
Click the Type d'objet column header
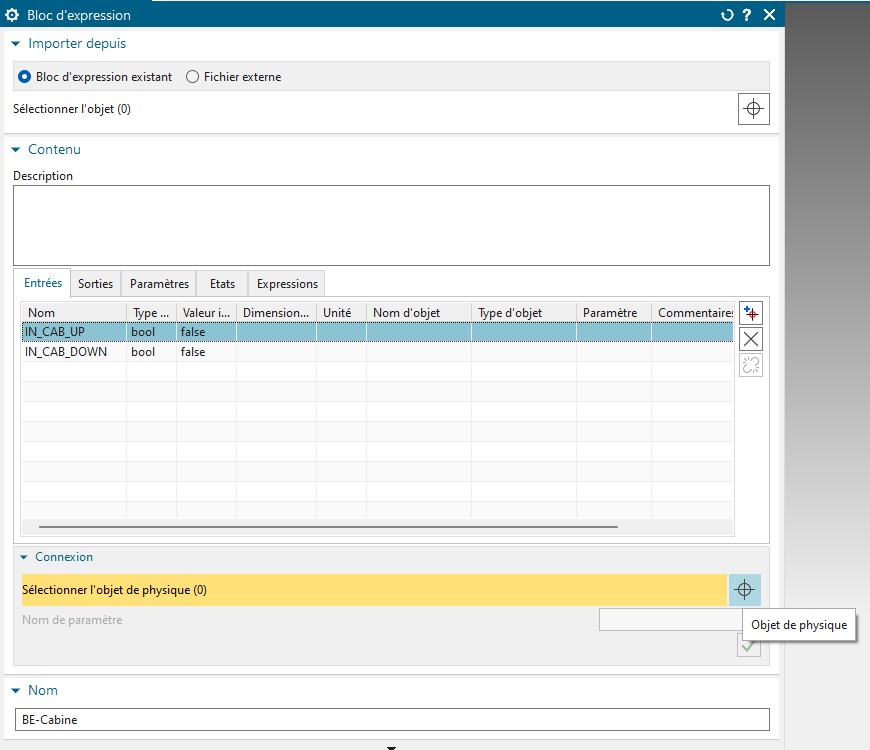tap(523, 313)
